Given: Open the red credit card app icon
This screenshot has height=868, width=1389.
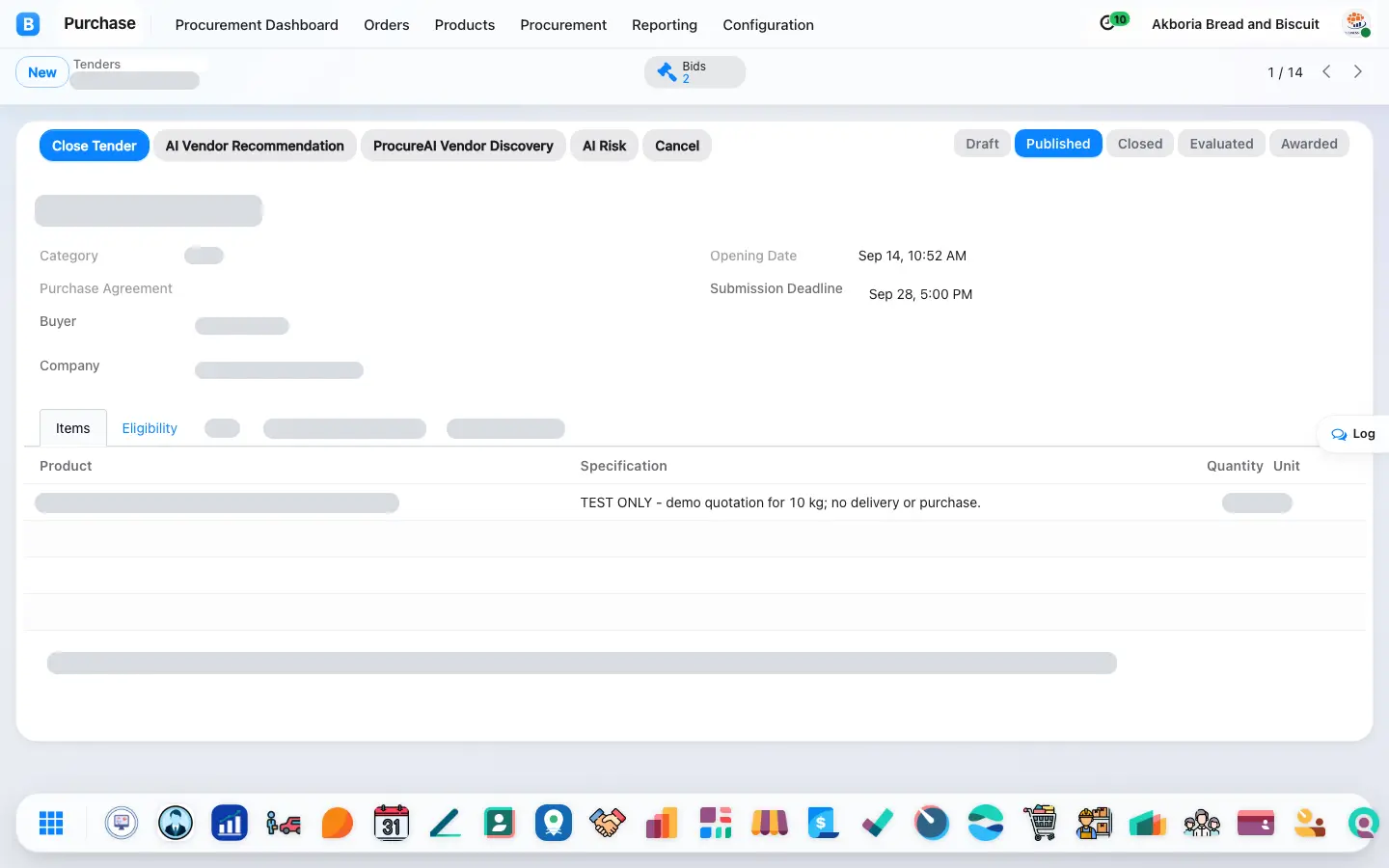Looking at the screenshot, I should click(1256, 823).
